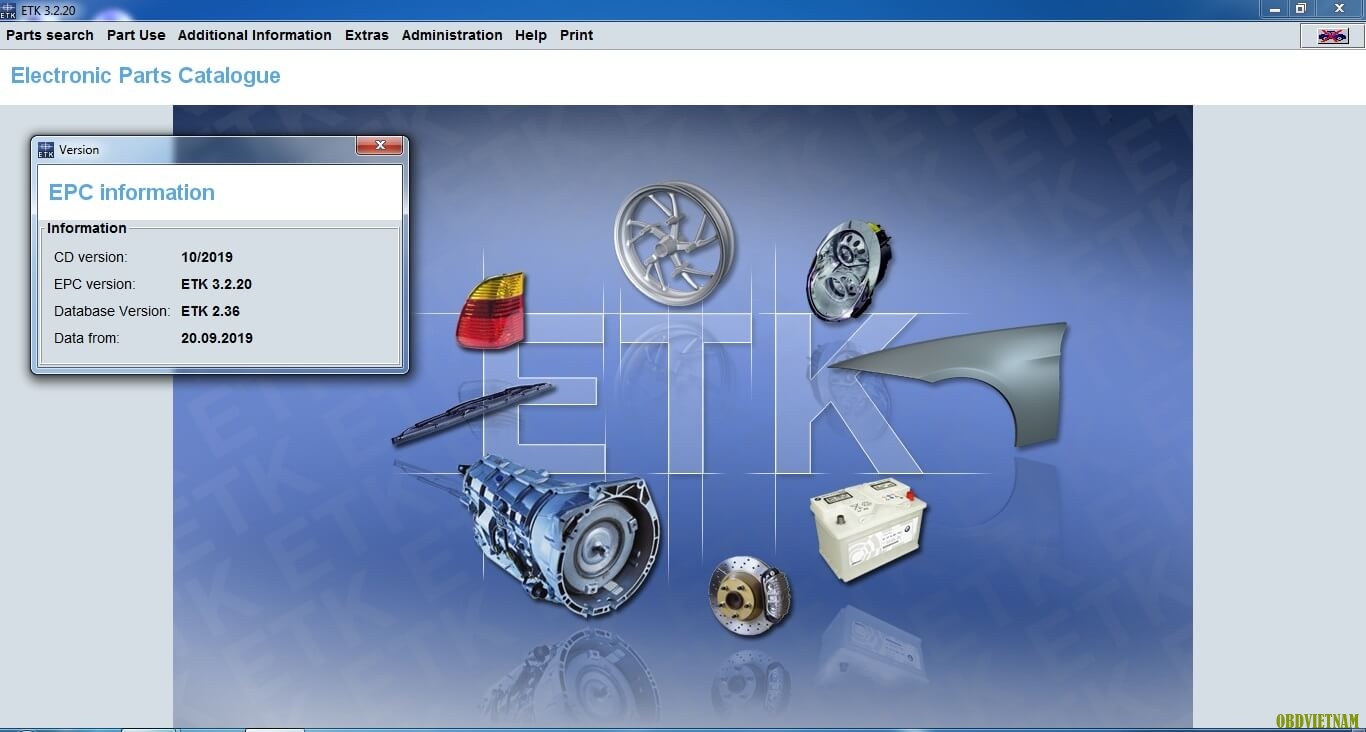This screenshot has width=1366, height=732.
Task: Open the Part Use menu
Action: 136,35
